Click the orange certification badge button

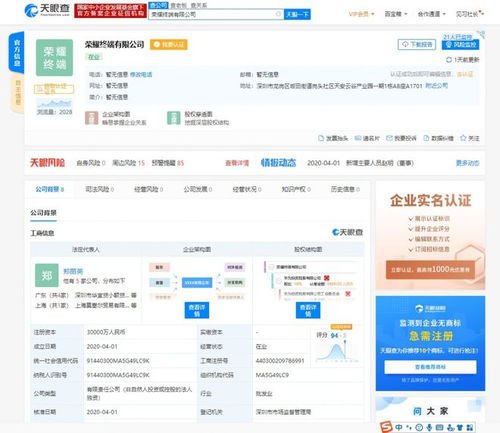[169, 44]
